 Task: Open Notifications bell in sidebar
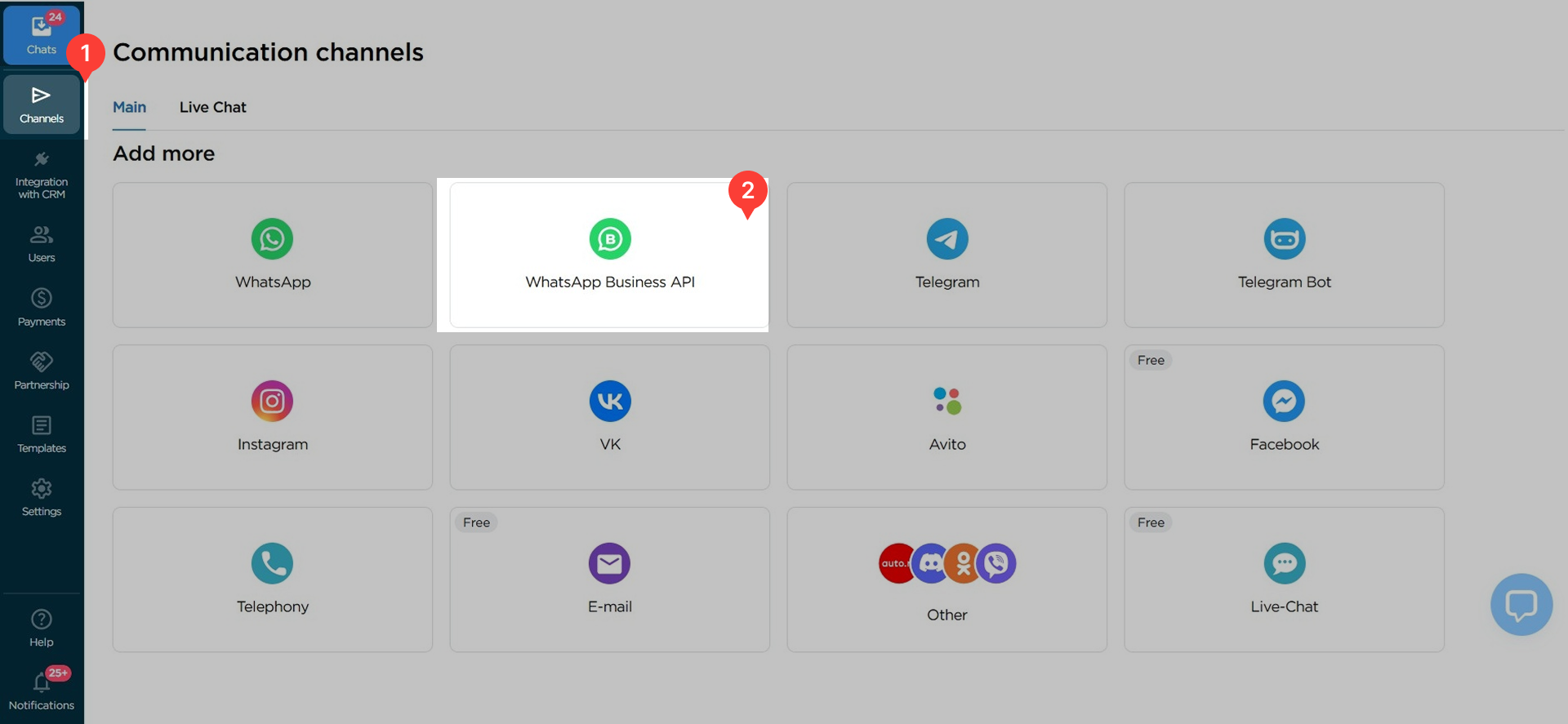tap(42, 691)
